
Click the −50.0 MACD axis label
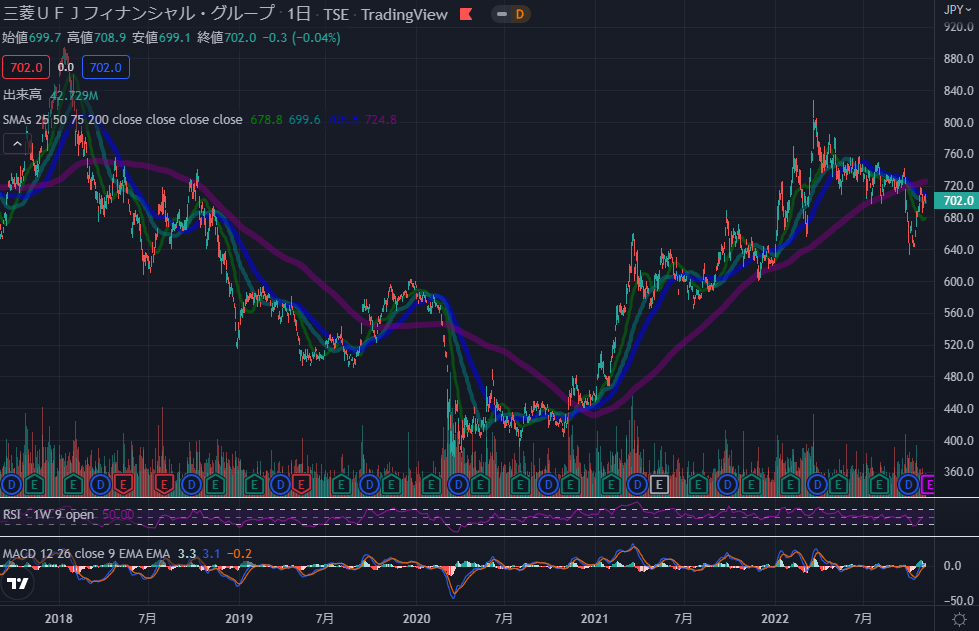958,600
